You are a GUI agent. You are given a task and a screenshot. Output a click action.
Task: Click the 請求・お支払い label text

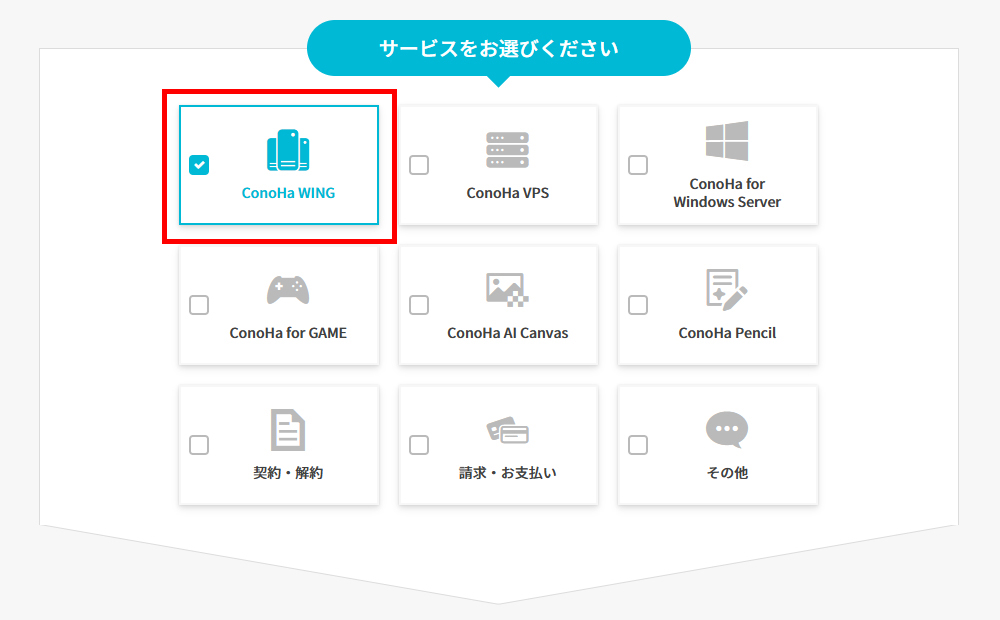(x=508, y=473)
